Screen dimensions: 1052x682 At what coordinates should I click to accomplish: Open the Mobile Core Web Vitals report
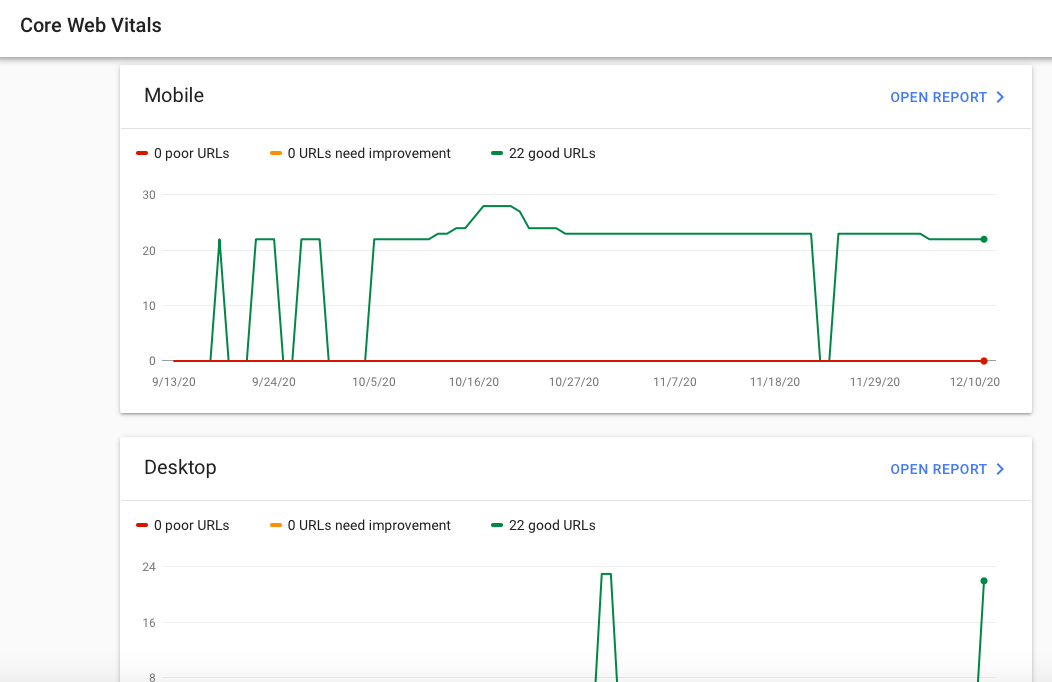(947, 97)
